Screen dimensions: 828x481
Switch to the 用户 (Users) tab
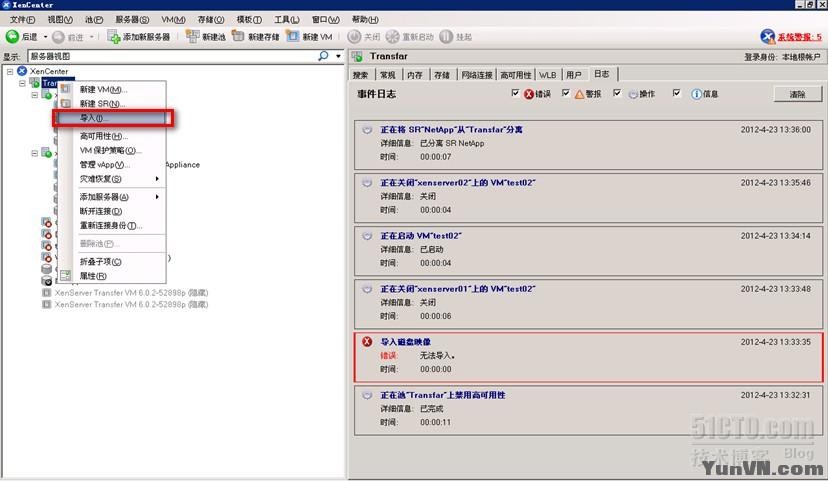pos(574,75)
